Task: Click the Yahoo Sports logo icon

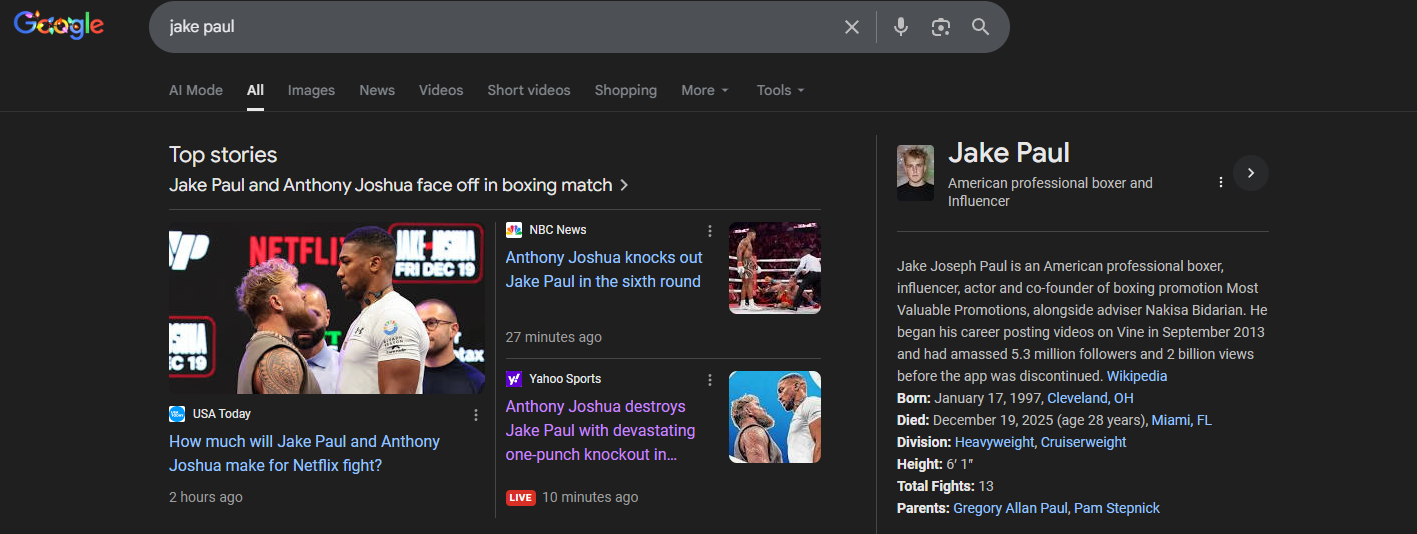Action: coord(514,379)
